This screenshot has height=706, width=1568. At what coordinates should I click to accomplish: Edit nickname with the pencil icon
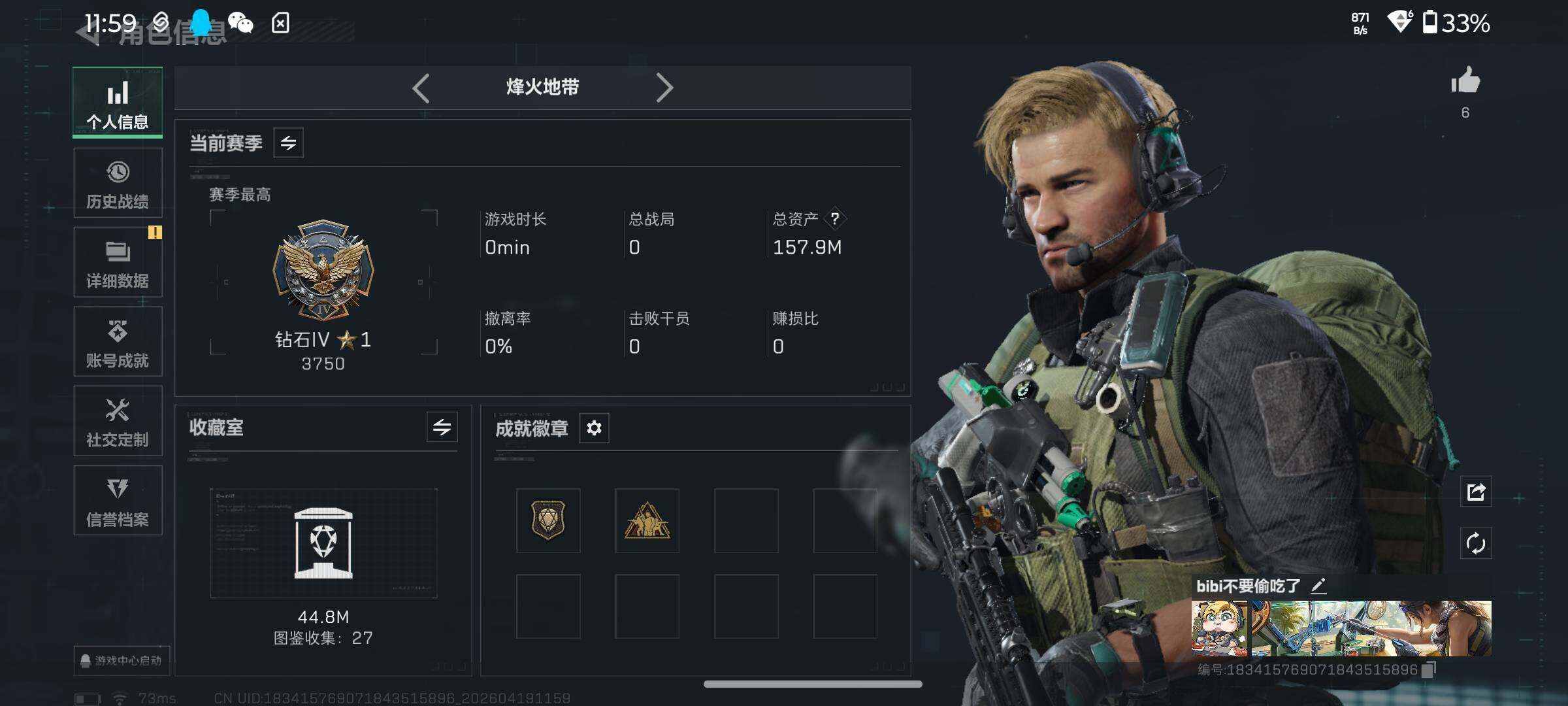coord(1318,586)
